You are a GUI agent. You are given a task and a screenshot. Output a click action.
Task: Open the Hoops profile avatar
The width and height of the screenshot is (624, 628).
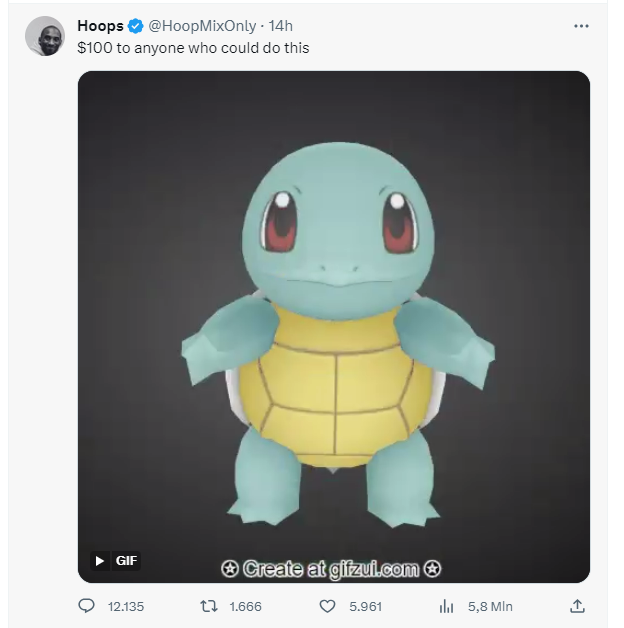[x=45, y=36]
